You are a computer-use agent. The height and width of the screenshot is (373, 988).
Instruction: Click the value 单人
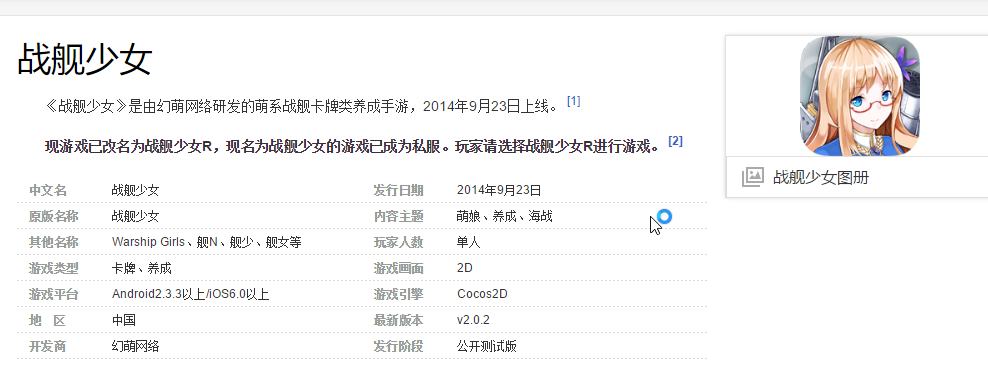pos(469,242)
